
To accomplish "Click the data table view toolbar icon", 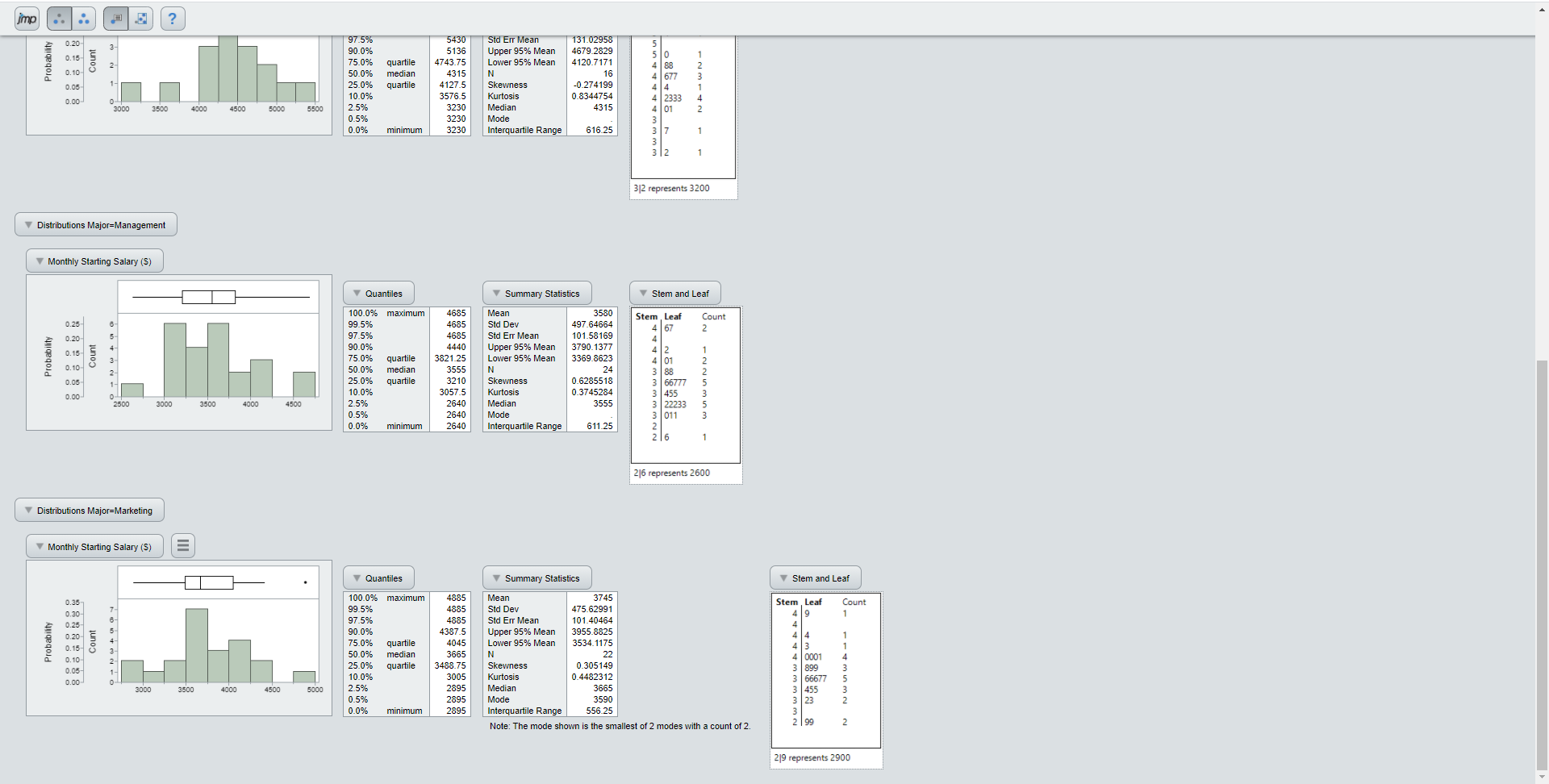I will 140,18.
